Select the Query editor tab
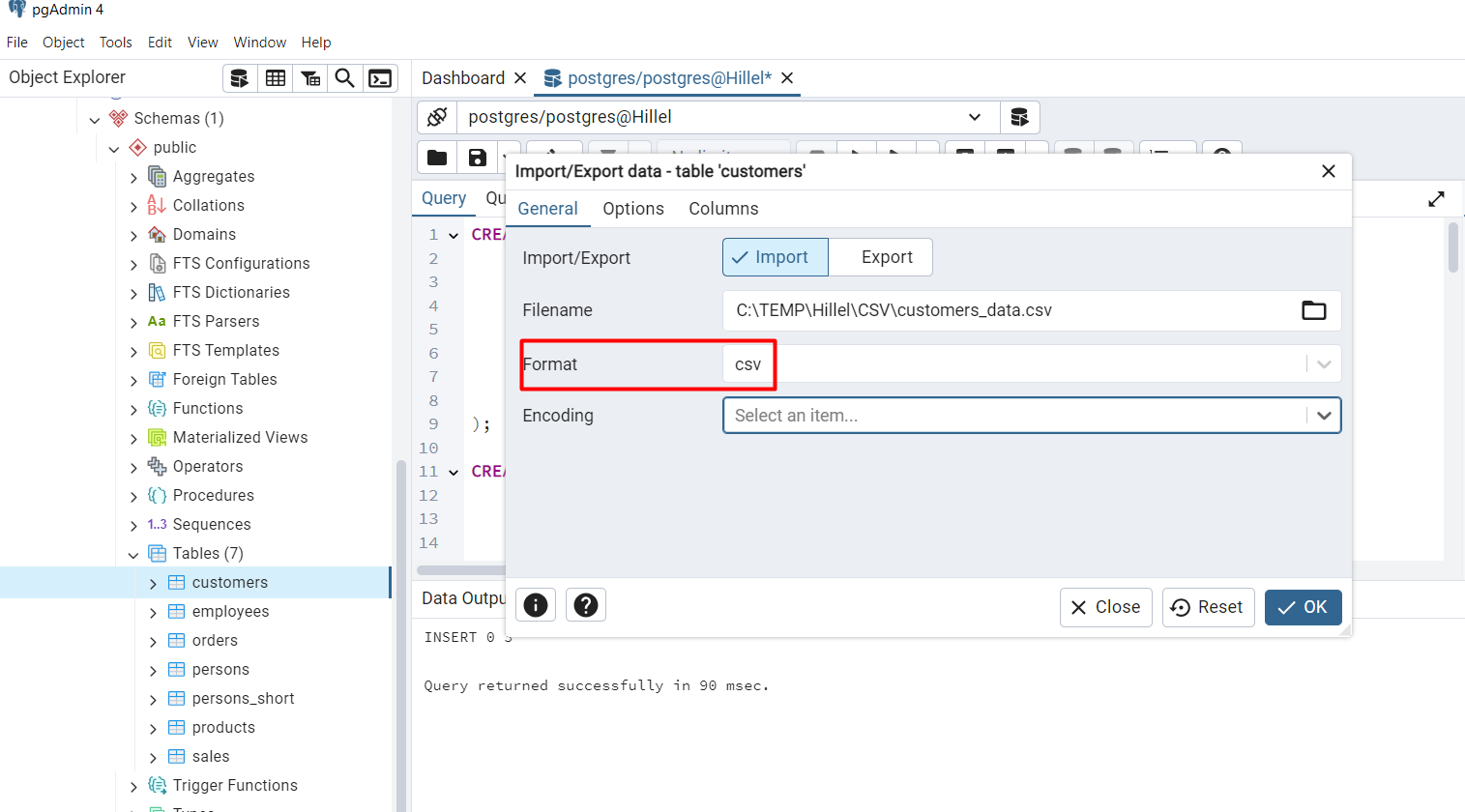Image resolution: width=1465 pixels, height=812 pixels. coord(444,198)
